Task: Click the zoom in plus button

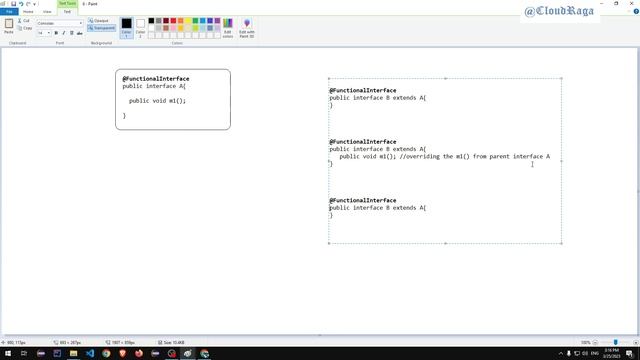Action: tap(636, 342)
